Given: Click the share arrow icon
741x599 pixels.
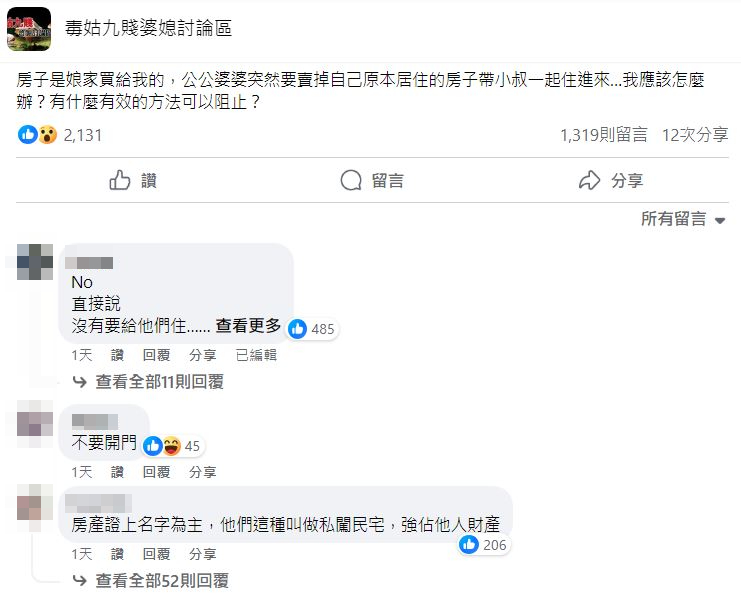Looking at the screenshot, I should pyautogui.click(x=589, y=181).
